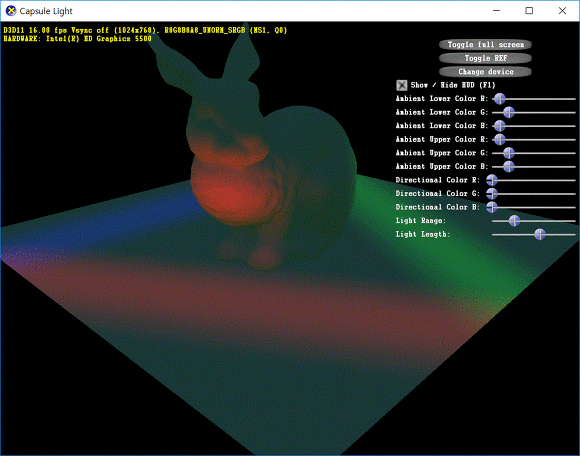Click the Directional Color R slider handle

click(x=492, y=180)
